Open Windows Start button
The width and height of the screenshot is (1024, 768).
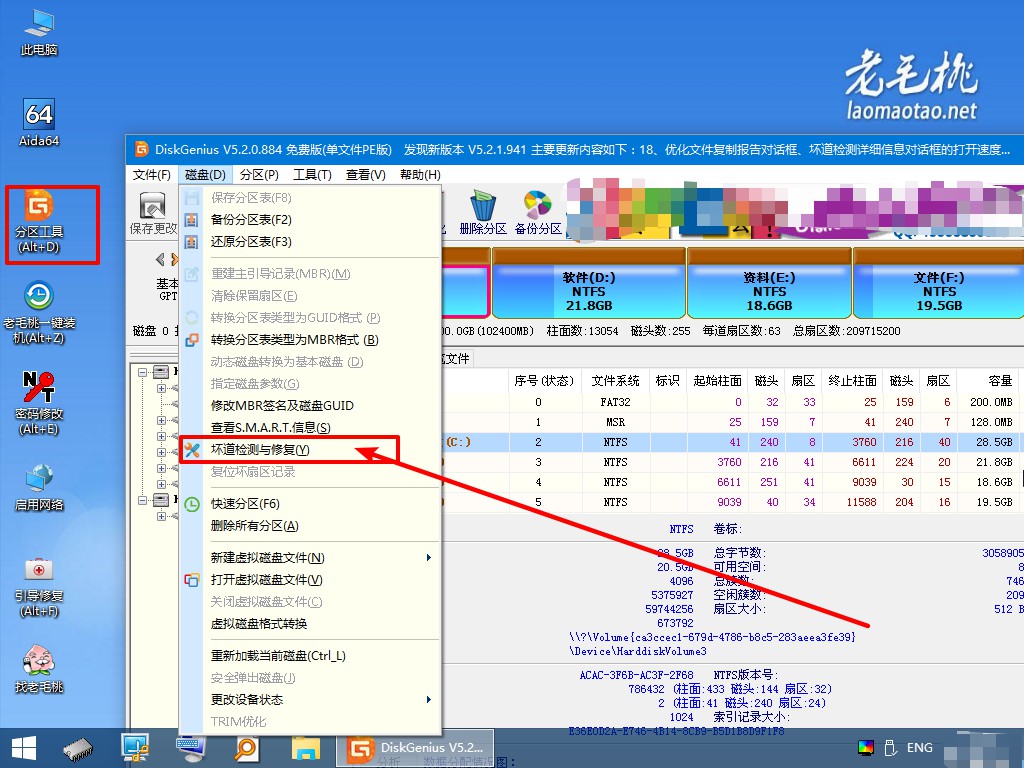click(x=24, y=748)
